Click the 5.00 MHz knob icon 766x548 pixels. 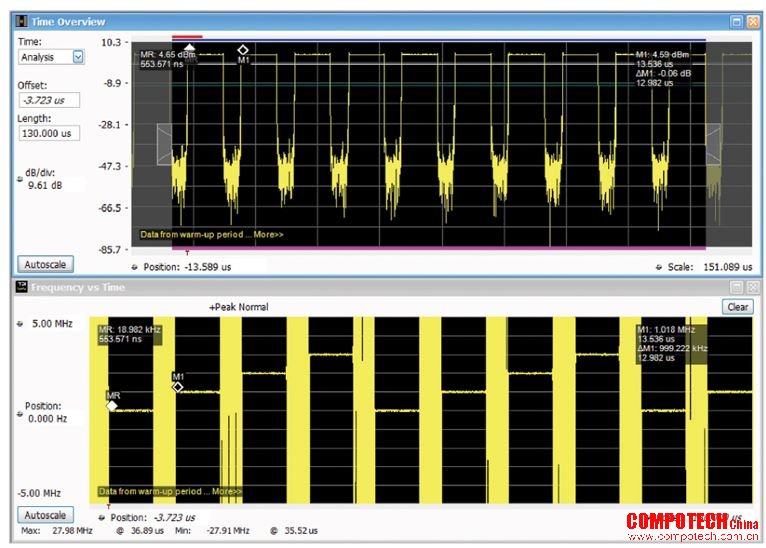(x=20, y=323)
